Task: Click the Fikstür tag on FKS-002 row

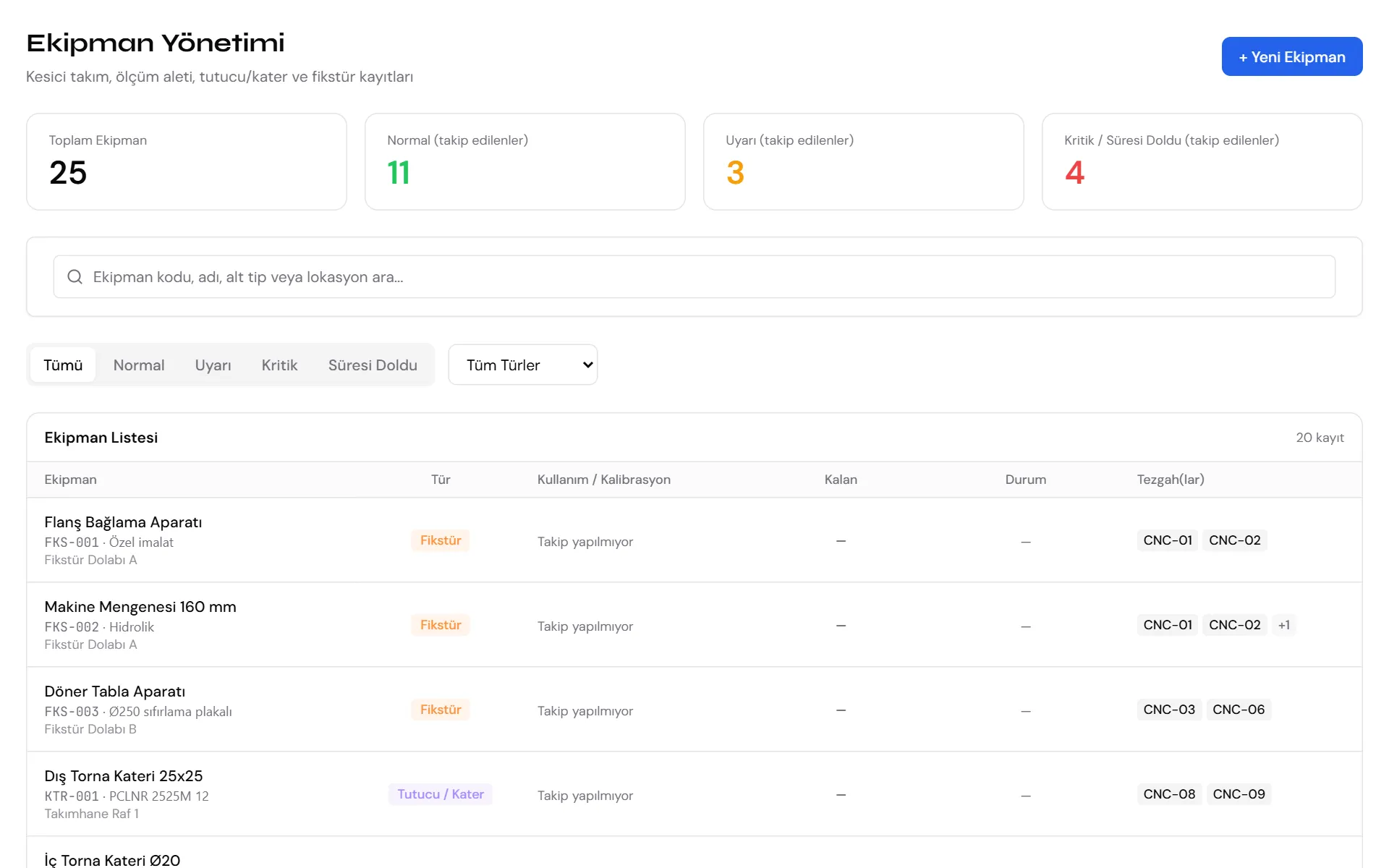Action: click(441, 625)
